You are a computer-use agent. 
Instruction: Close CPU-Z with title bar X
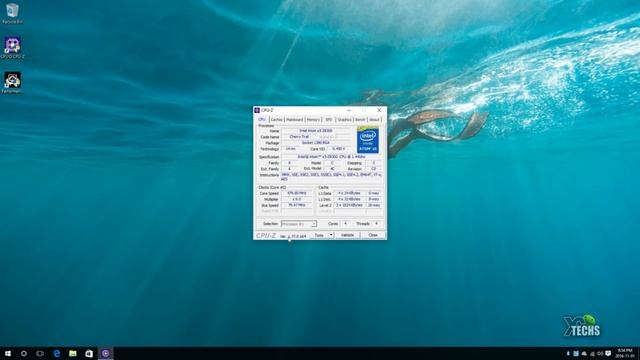(x=379, y=110)
